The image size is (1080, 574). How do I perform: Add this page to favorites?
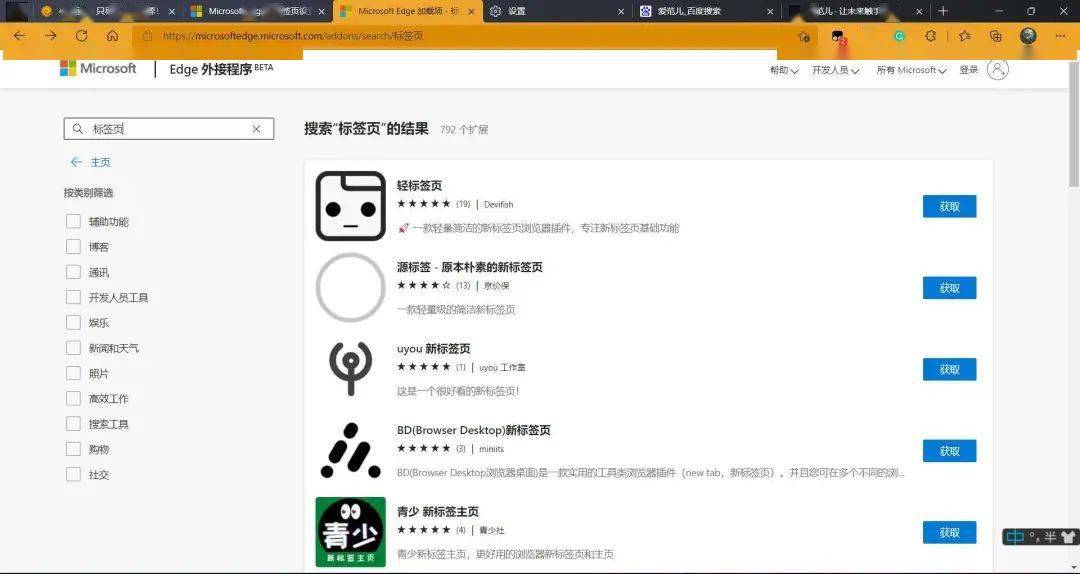[x=804, y=37]
